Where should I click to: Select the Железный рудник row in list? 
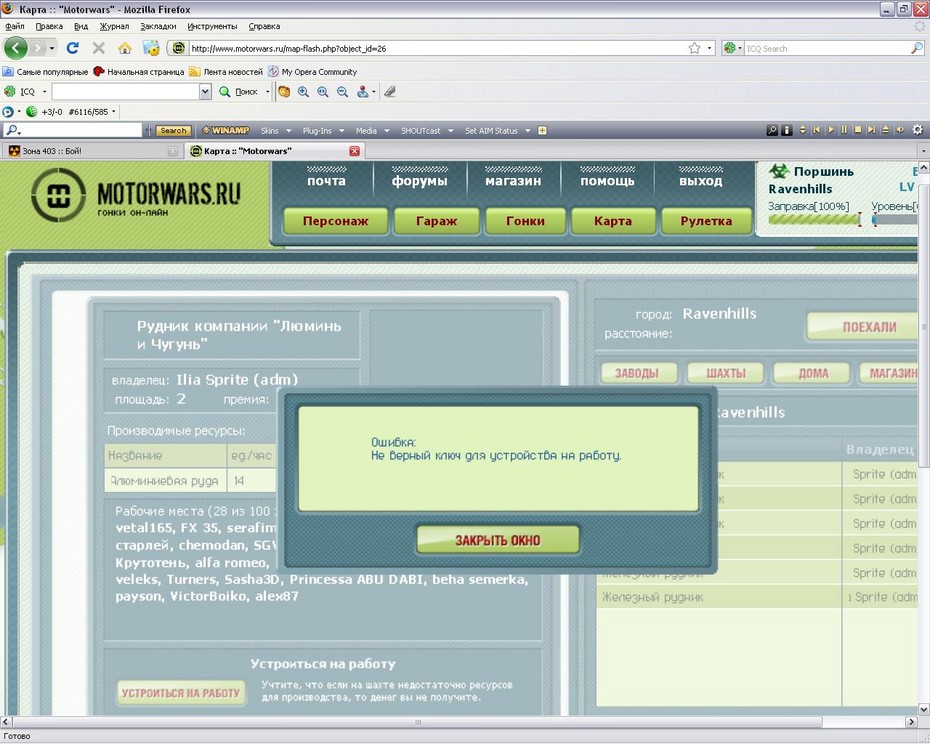click(x=759, y=597)
